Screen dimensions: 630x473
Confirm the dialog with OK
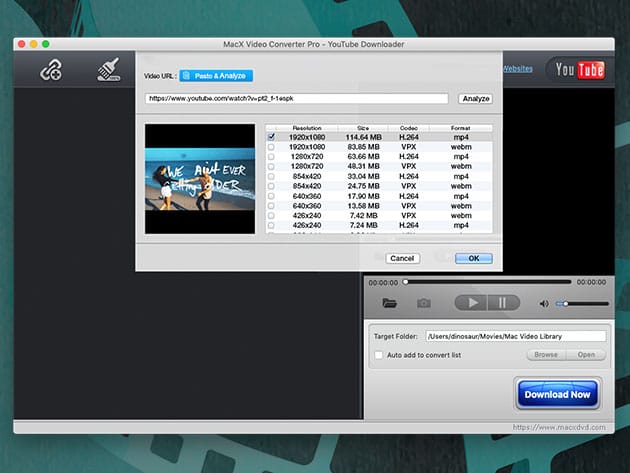click(x=473, y=258)
